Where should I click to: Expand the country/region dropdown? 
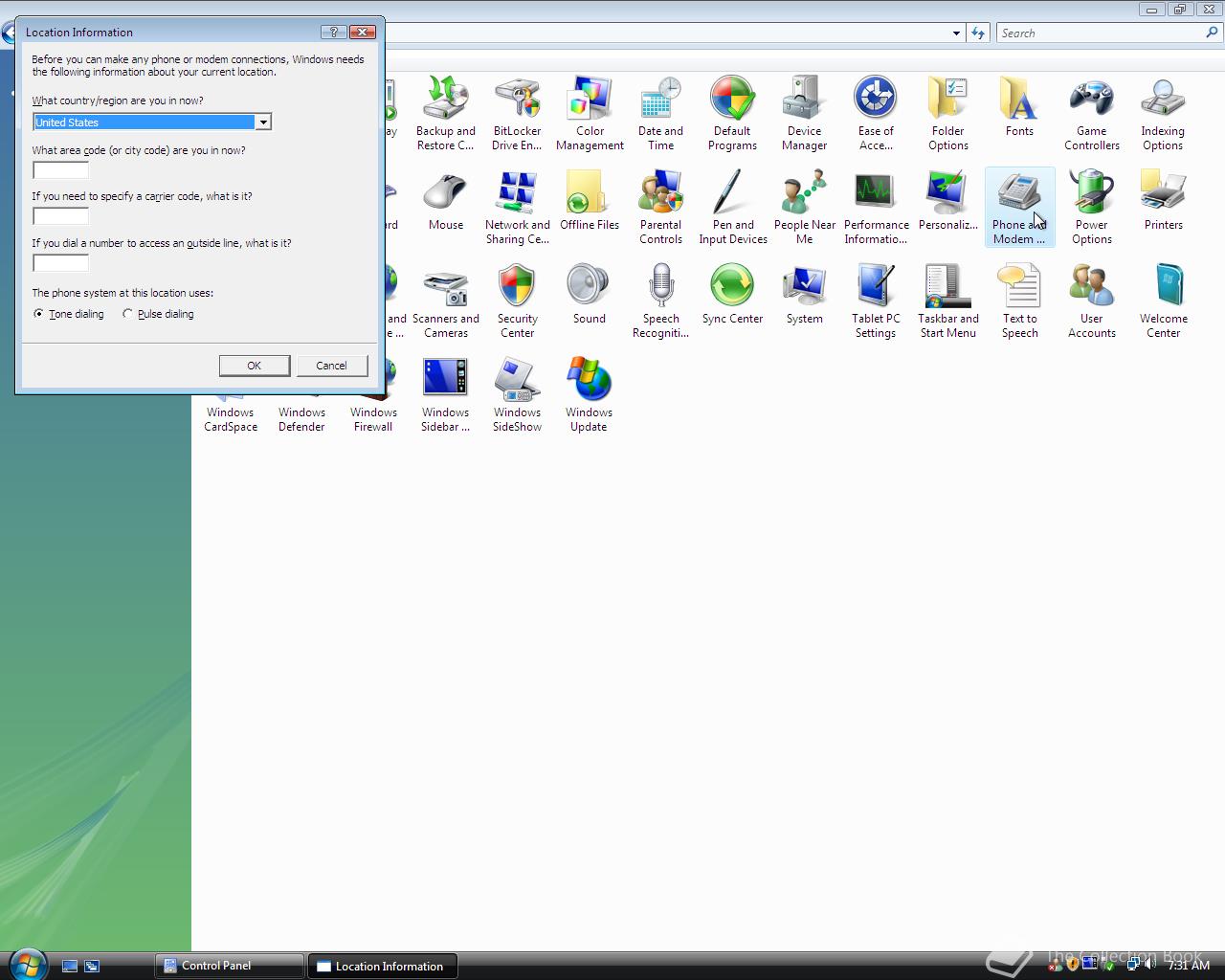(262, 122)
